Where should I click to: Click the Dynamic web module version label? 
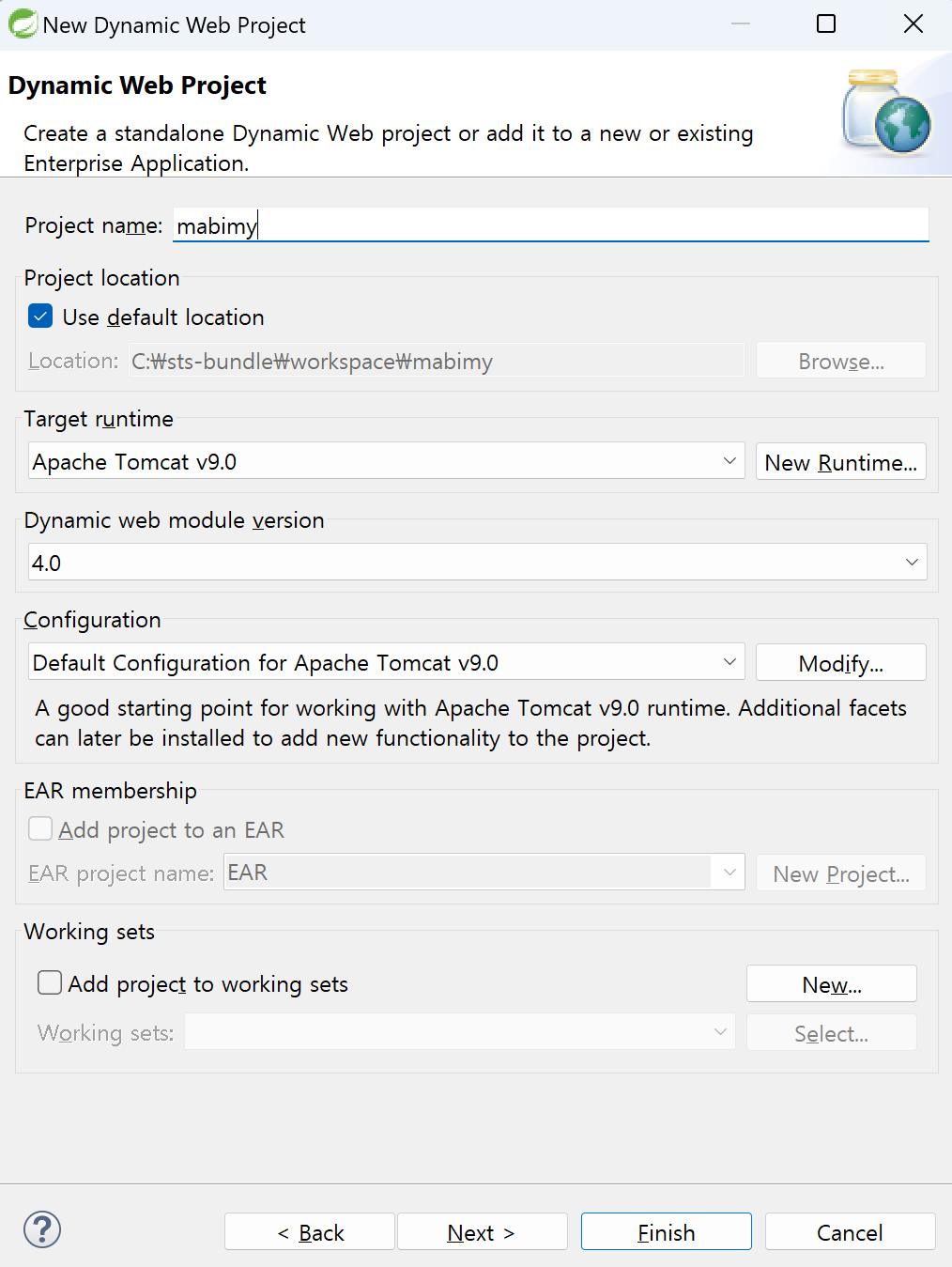point(174,520)
